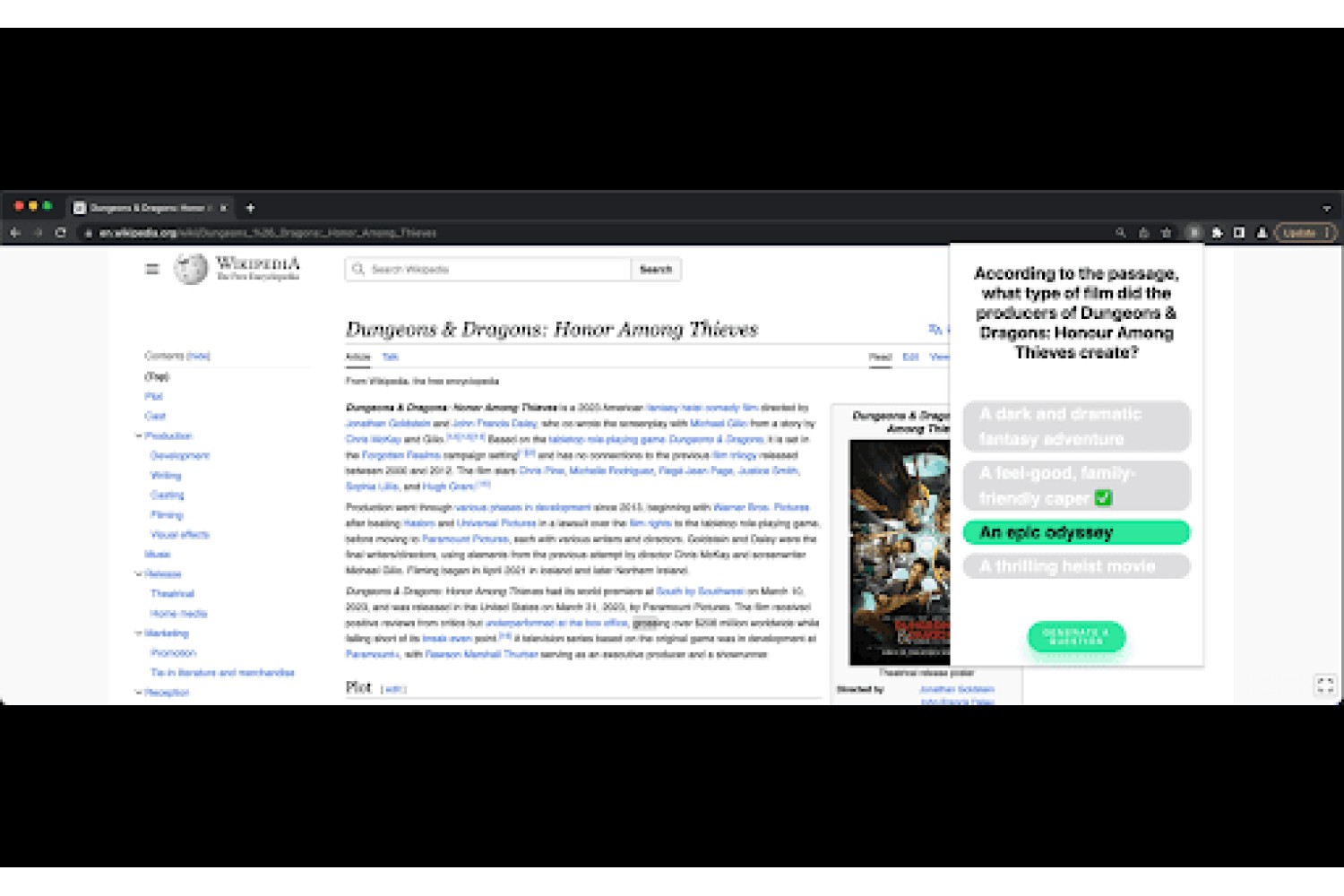This screenshot has width=1344, height=896.
Task: Open Theatrical in contents sidebar
Action: [x=172, y=593]
